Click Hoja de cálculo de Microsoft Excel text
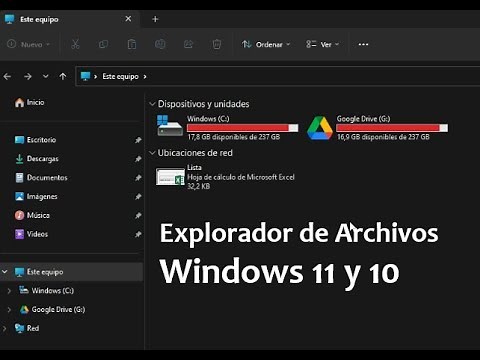This screenshot has height=360, width=480. click(241, 177)
